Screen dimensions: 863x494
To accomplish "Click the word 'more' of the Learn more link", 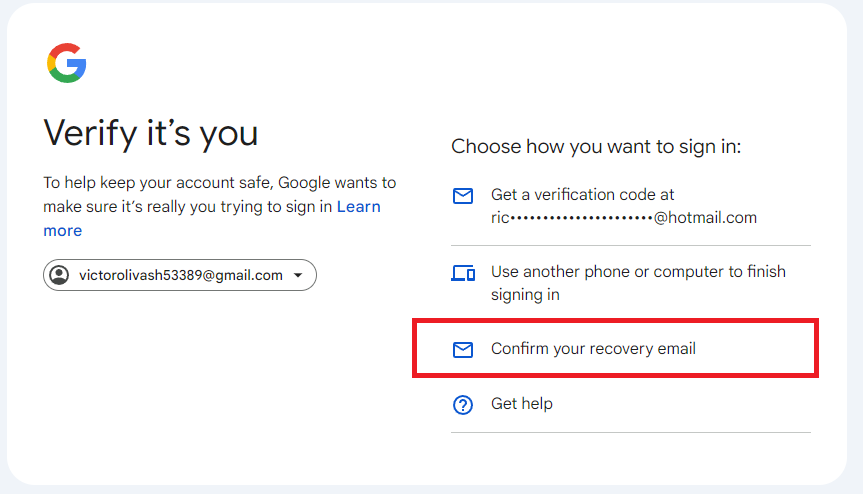I will click(x=62, y=231).
